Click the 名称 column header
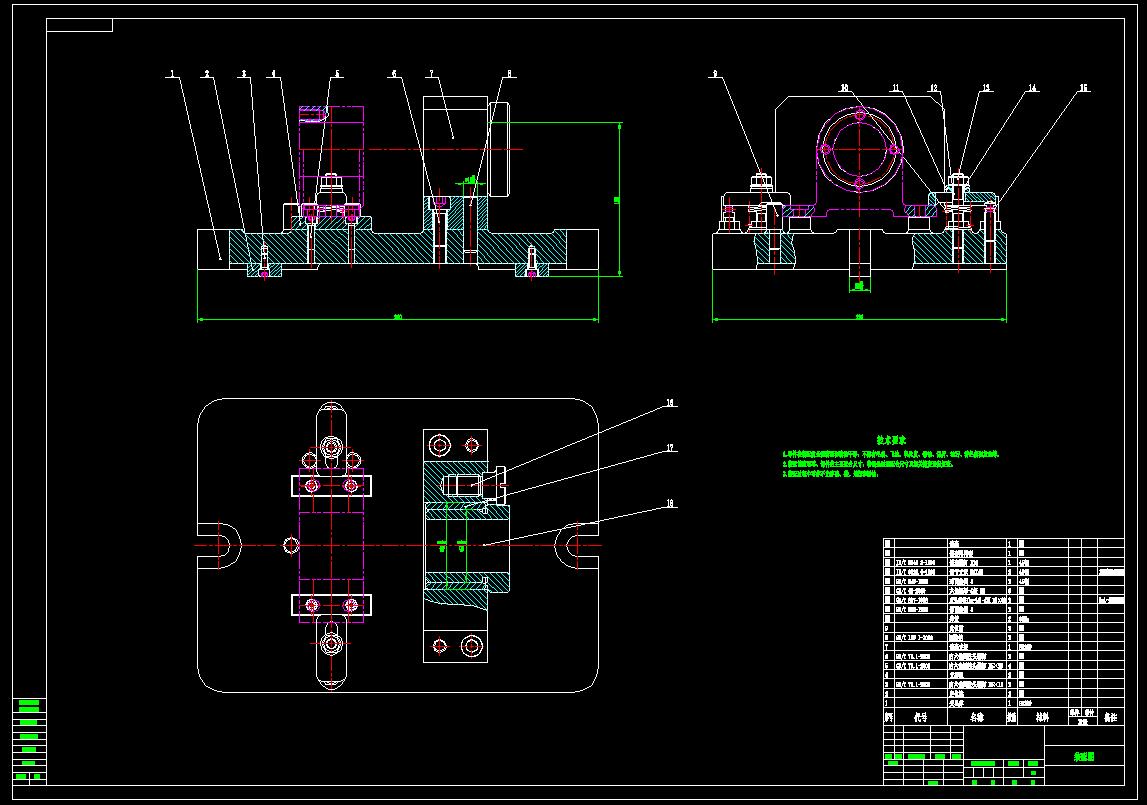 click(x=977, y=717)
